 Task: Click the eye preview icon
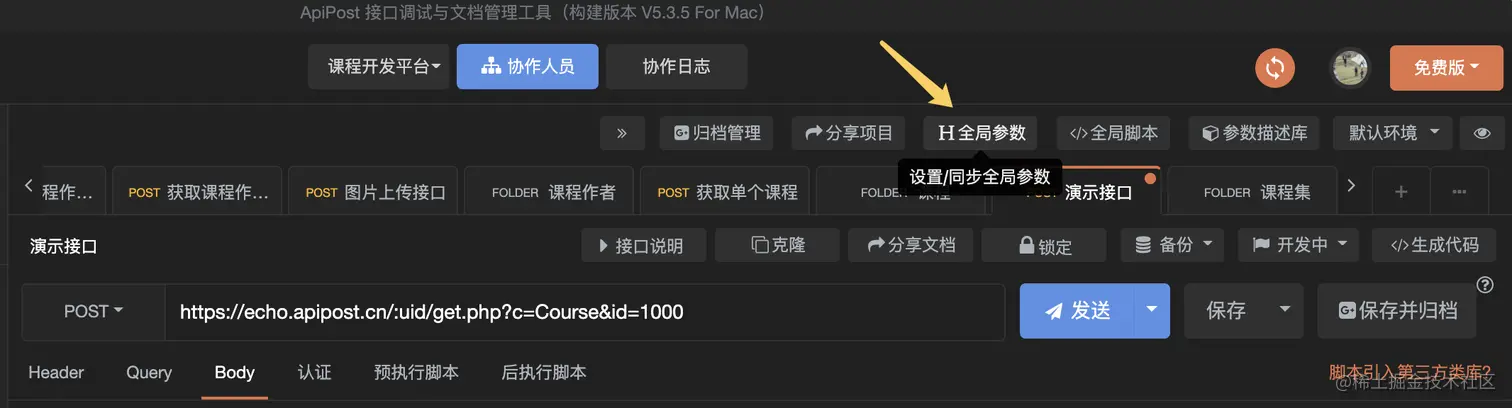(1482, 133)
